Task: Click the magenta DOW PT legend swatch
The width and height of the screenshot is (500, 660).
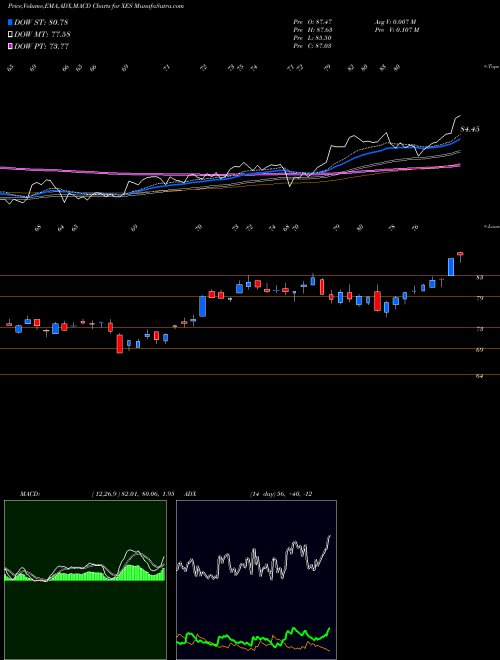Action: (11, 46)
